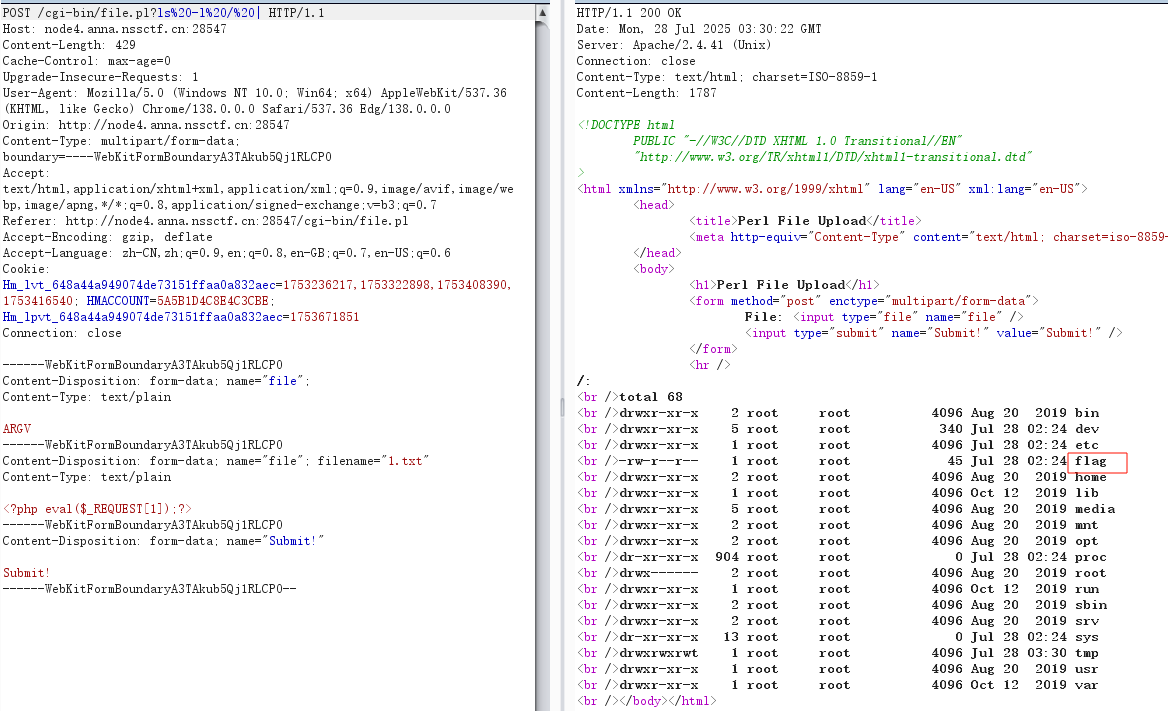The image size is (1168, 711).
Task: Click the 'Content-Type: multipart/form-data' header
Action: coord(121,141)
